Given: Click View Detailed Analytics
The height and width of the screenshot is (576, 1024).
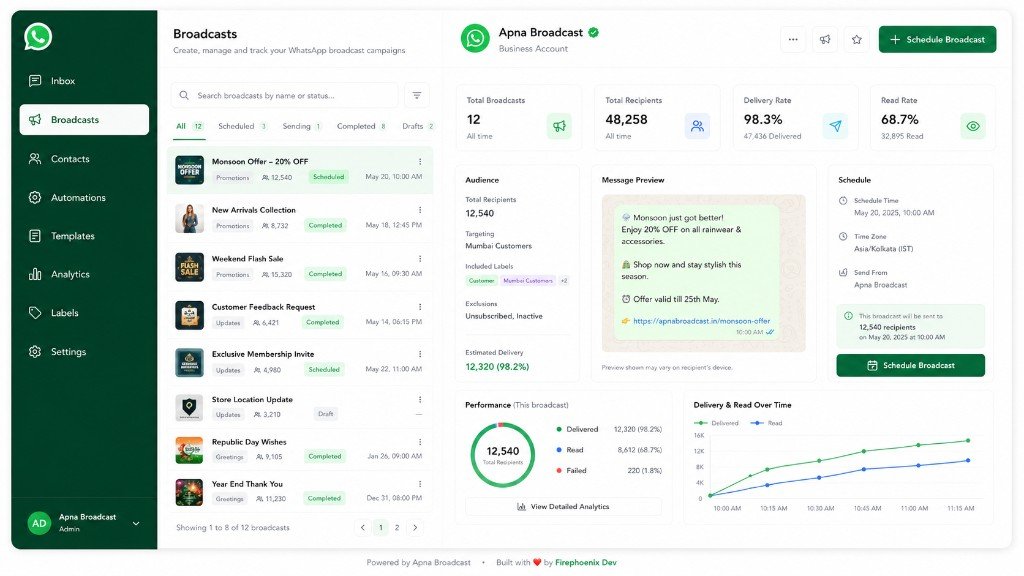Looking at the screenshot, I should 563,507.
